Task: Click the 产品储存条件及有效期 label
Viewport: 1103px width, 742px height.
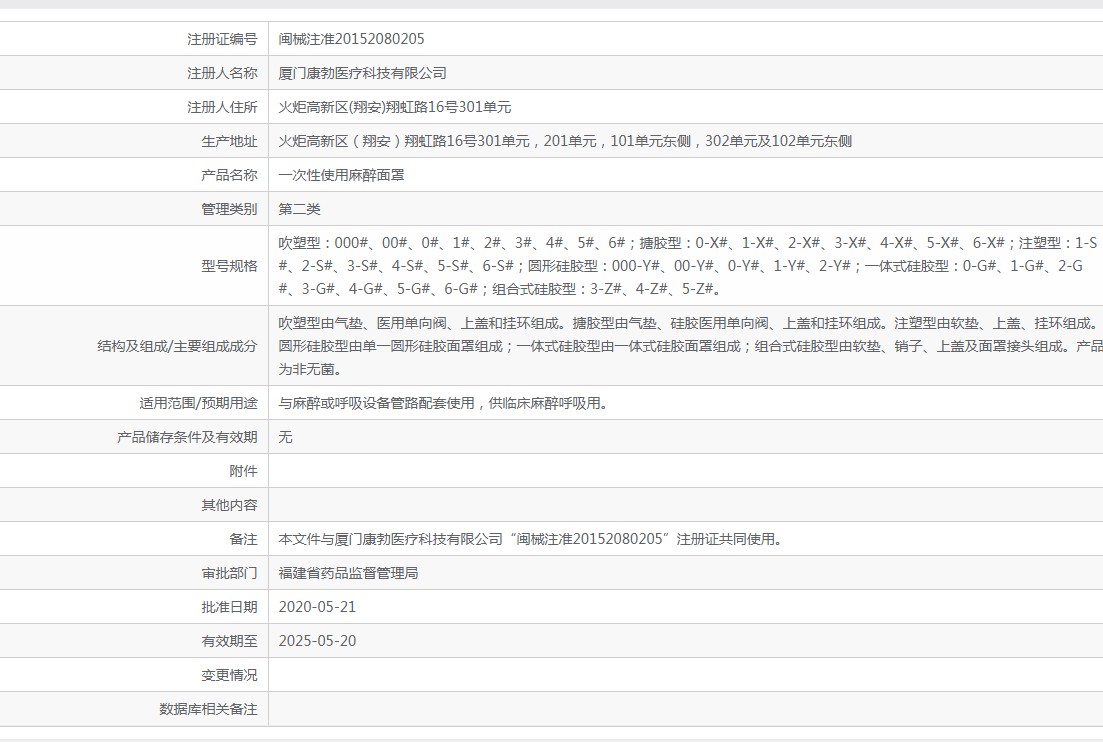Action: click(x=187, y=437)
